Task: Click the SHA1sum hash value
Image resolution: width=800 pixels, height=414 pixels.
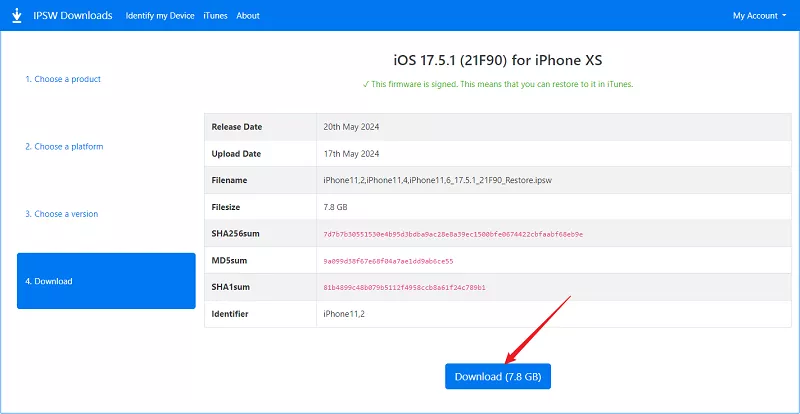Action: tap(404, 288)
